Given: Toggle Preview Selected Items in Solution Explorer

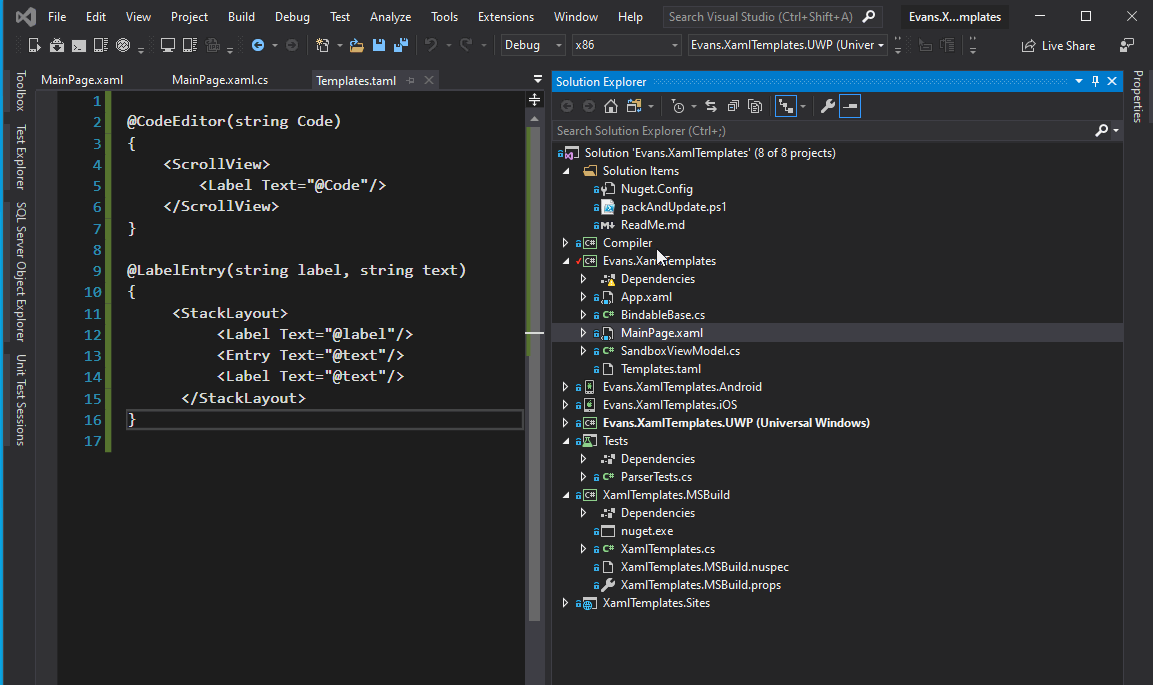Looking at the screenshot, I should (x=849, y=107).
